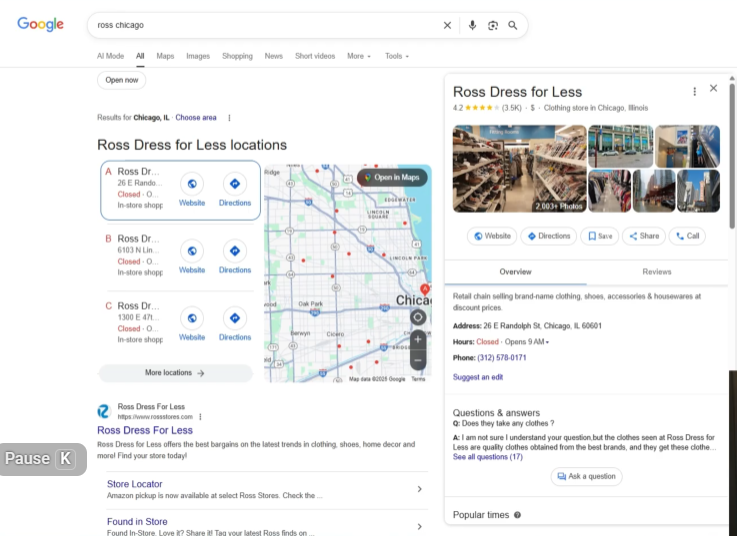Click inside the Google search text field

click(x=260, y=25)
